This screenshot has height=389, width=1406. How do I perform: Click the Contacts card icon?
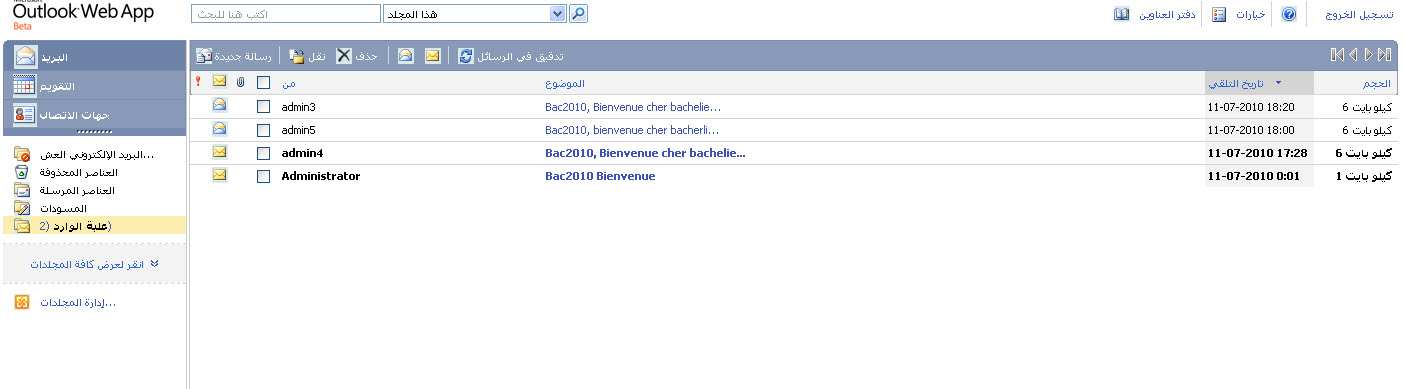pyautogui.click(x=25, y=114)
